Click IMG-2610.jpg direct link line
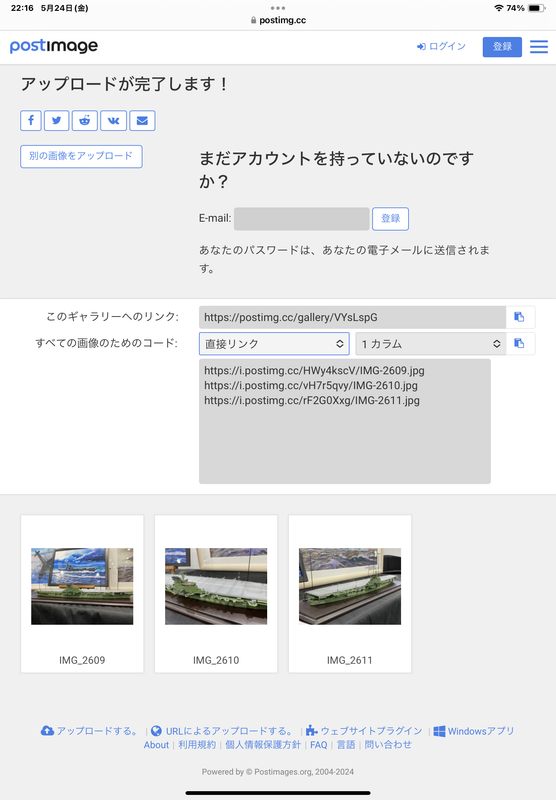The height and width of the screenshot is (800, 556). pyautogui.click(x=311, y=385)
